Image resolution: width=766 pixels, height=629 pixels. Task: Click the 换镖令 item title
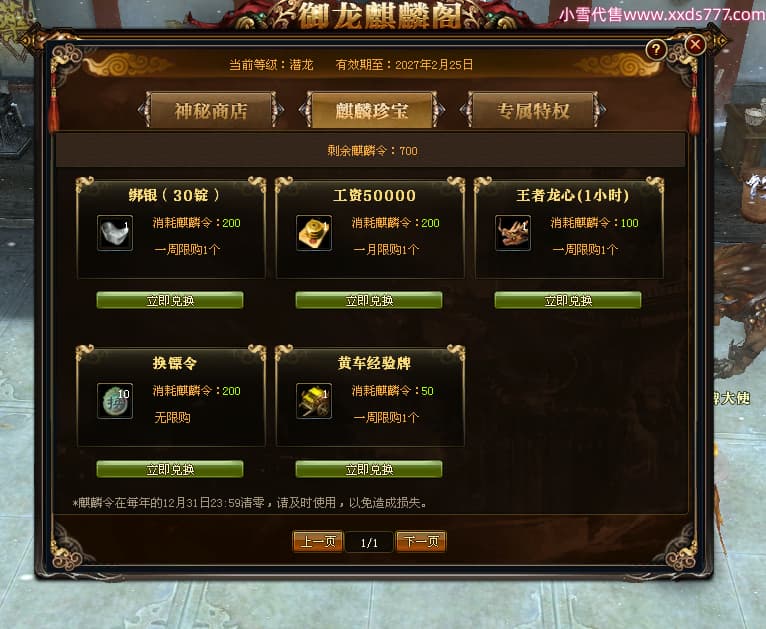coord(174,363)
